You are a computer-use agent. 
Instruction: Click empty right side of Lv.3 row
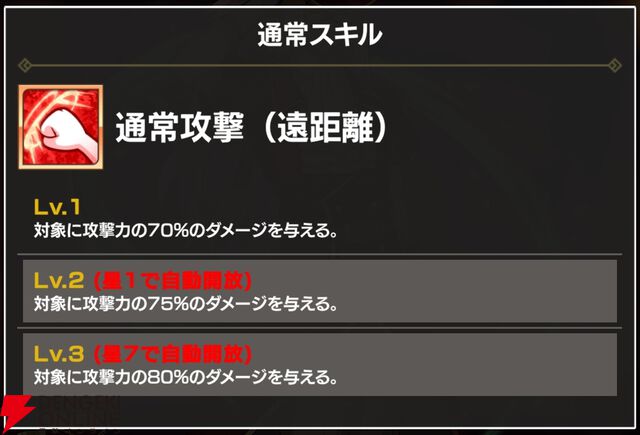coord(500,364)
